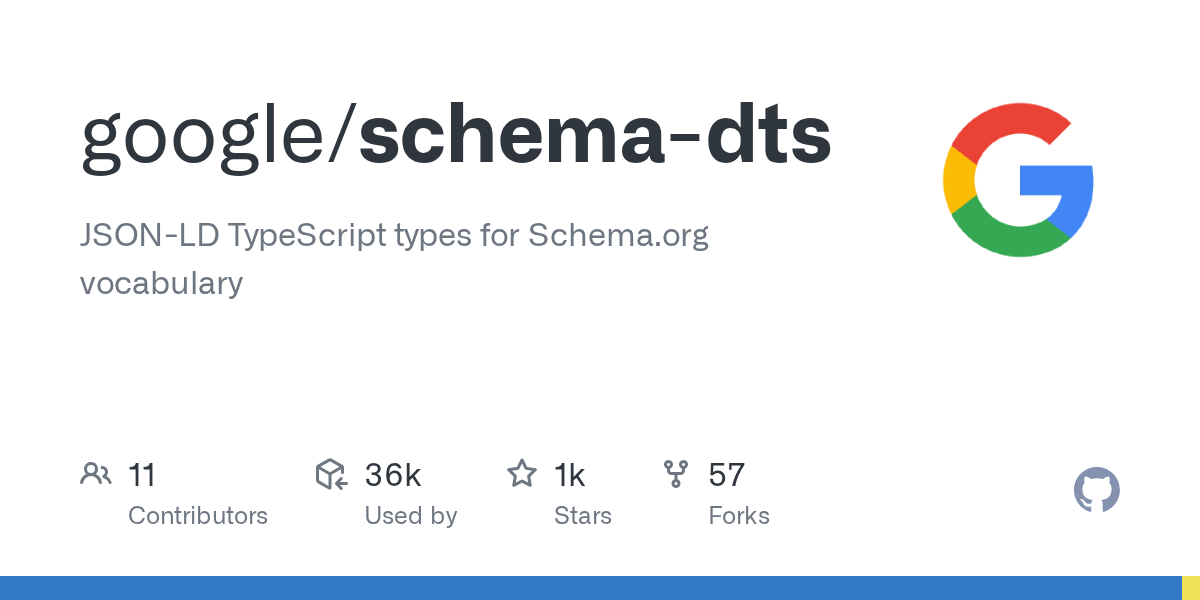Screen dimensions: 1200x600
Task: Click the Contributors label
Action: 198,516
